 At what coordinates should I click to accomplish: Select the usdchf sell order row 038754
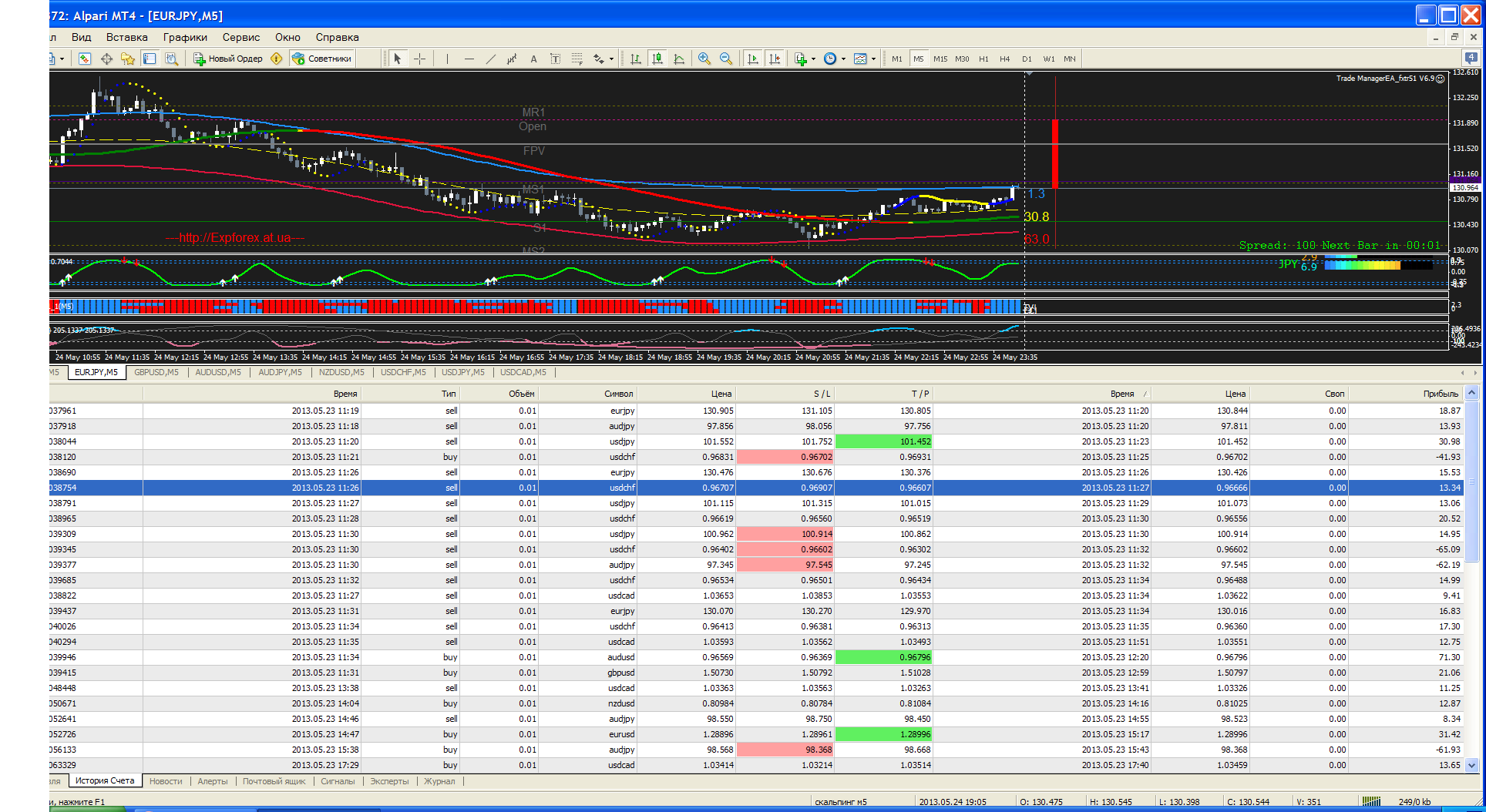755,488
